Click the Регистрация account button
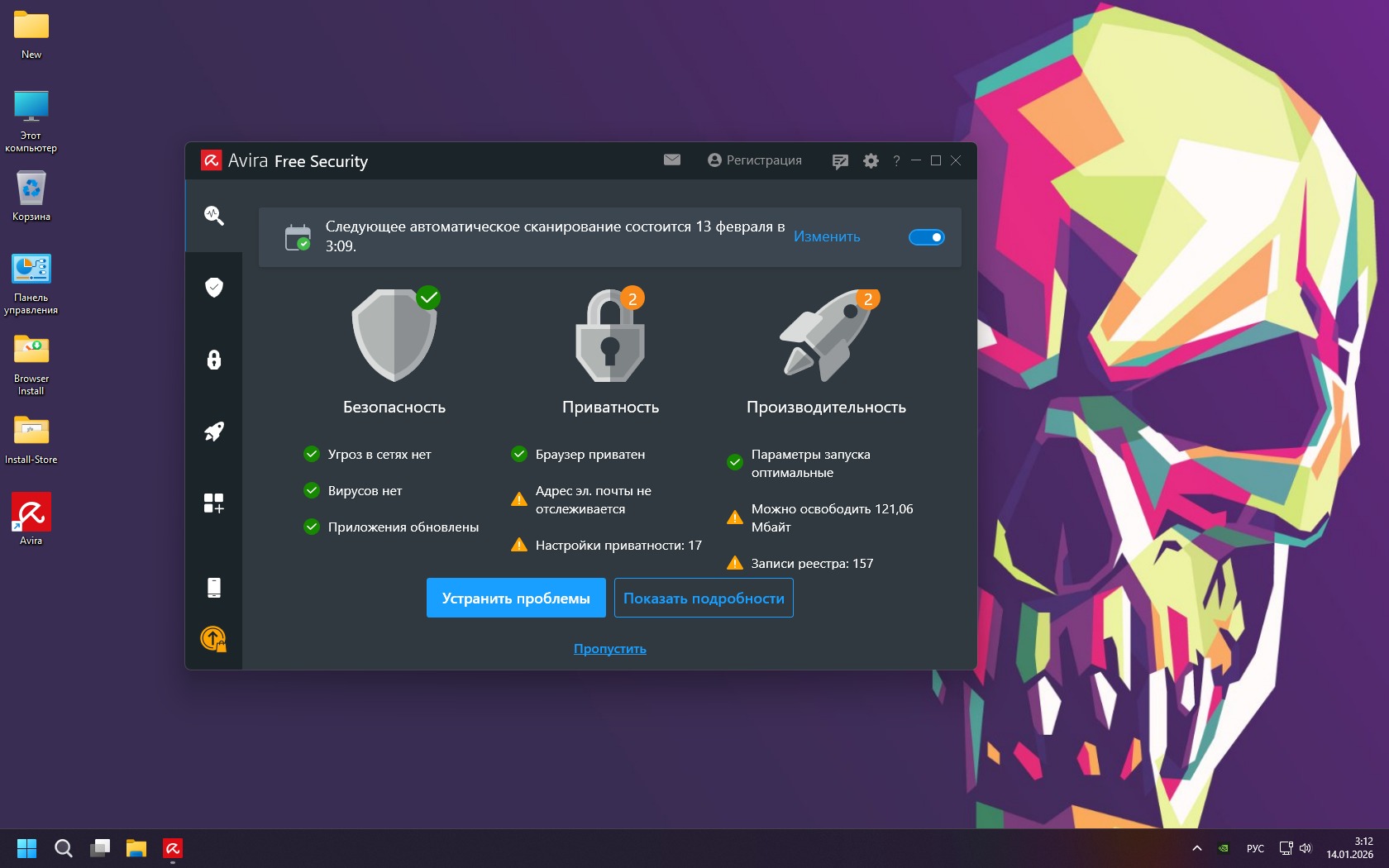Screen dimensions: 1389x868 coord(755,160)
